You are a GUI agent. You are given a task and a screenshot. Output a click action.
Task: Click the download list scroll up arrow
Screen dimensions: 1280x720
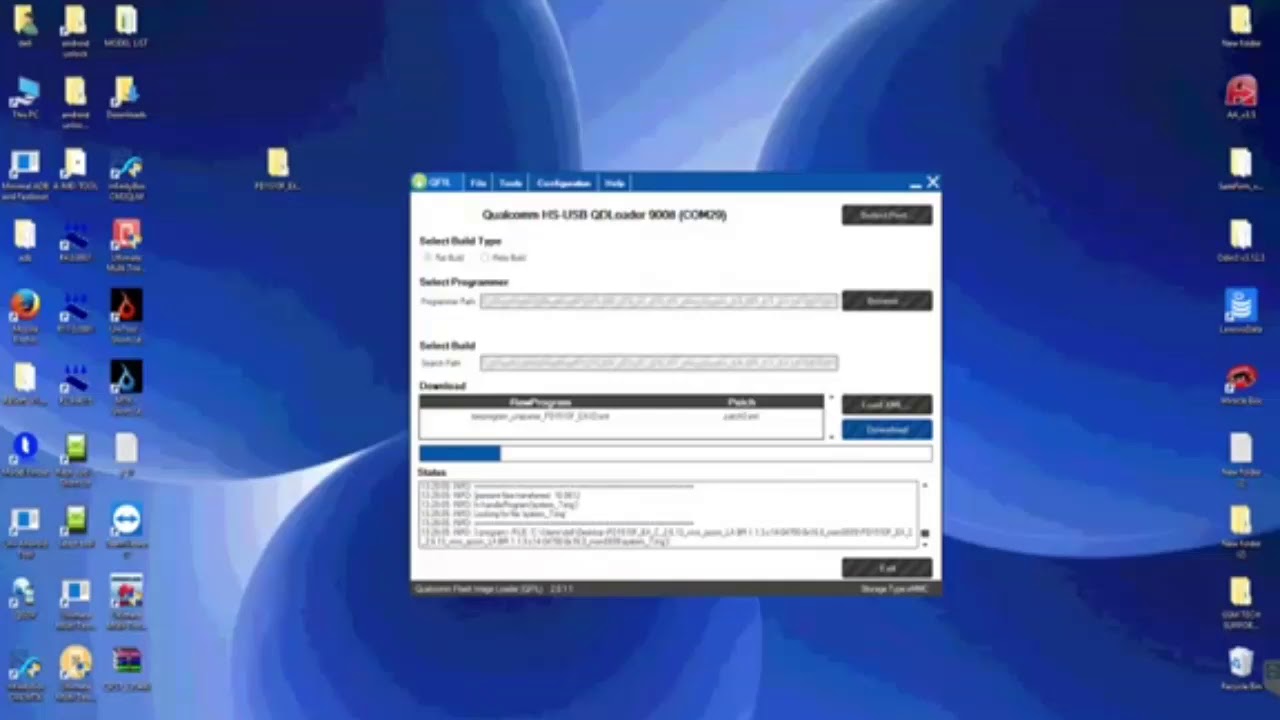point(830,399)
